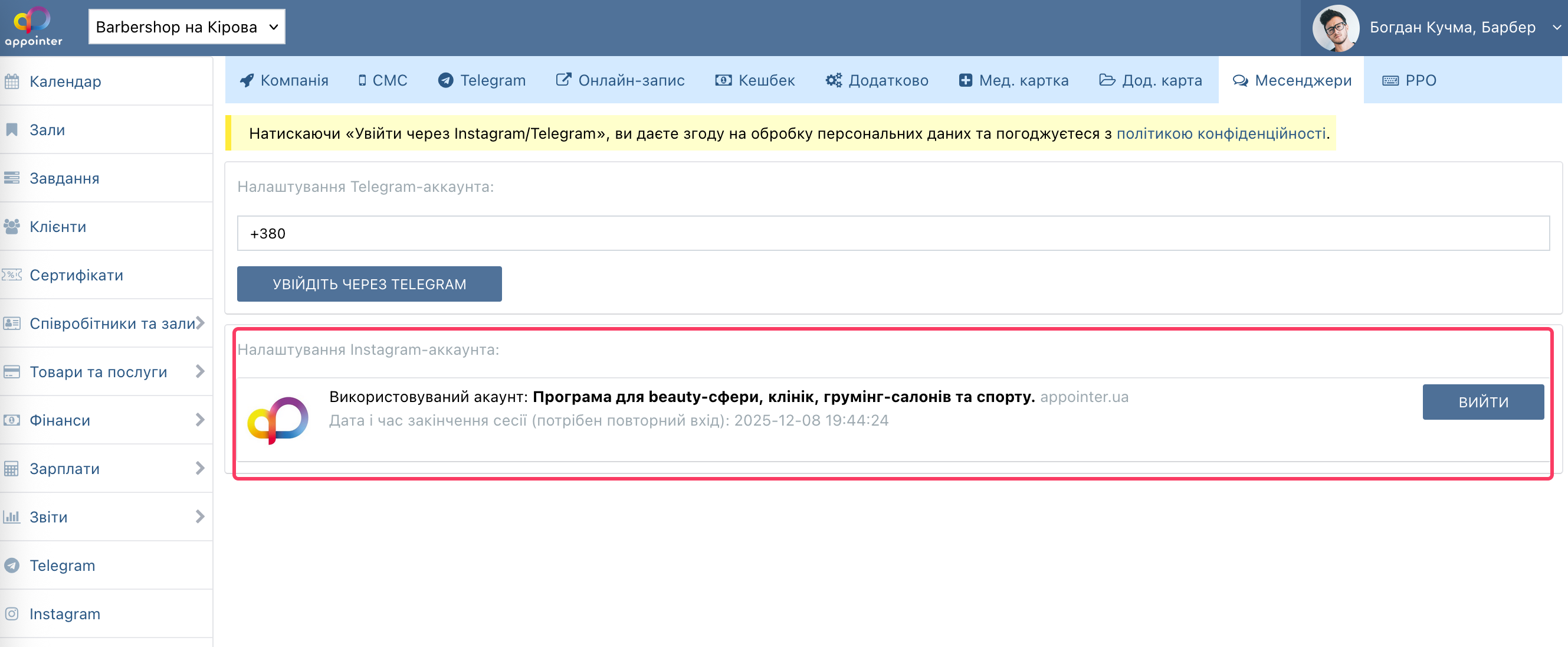The height and width of the screenshot is (647, 1568).
Task: Open the Barbershop на Кірова location dropdown
Action: [x=186, y=27]
